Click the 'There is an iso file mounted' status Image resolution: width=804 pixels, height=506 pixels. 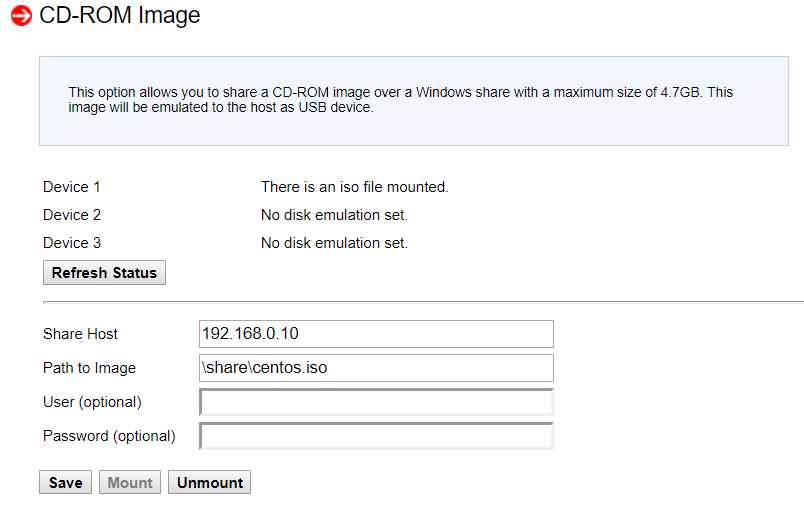coord(354,187)
